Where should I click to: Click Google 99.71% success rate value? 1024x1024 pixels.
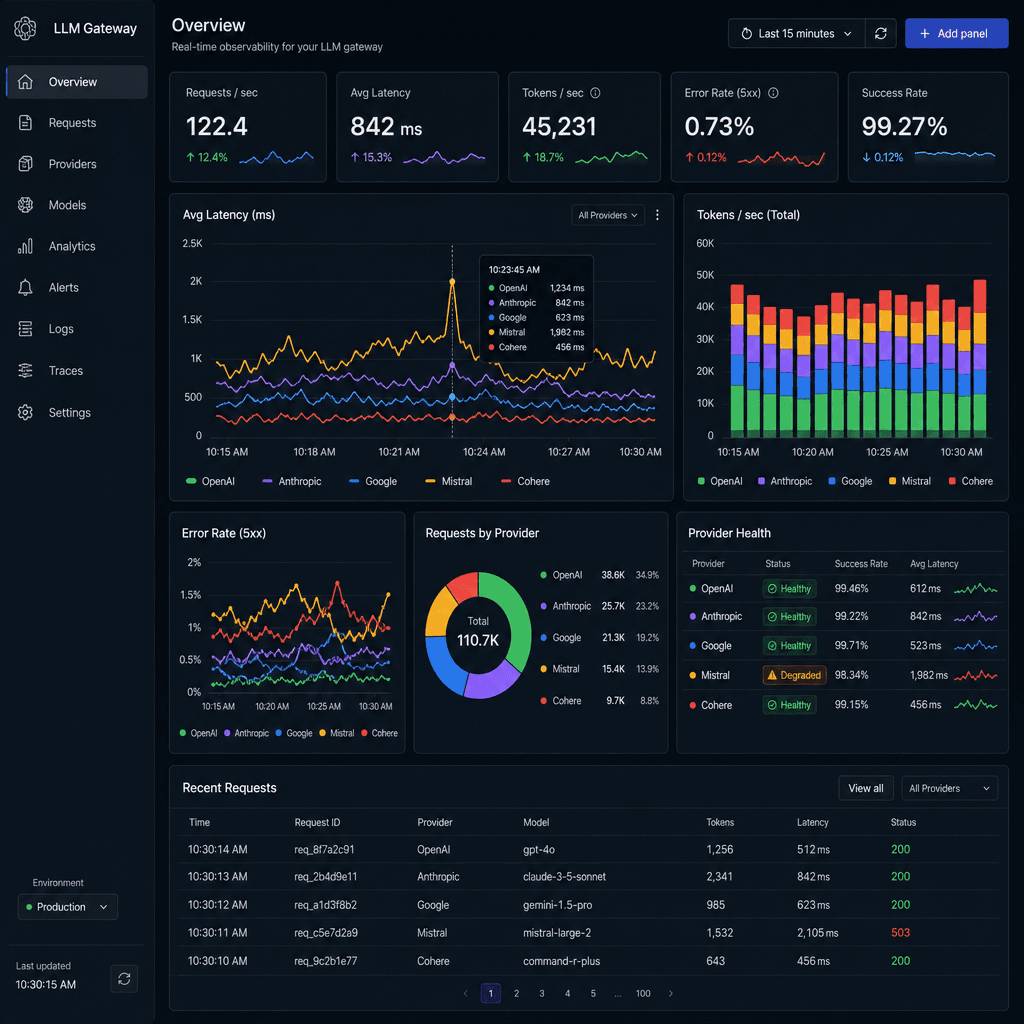tap(851, 646)
